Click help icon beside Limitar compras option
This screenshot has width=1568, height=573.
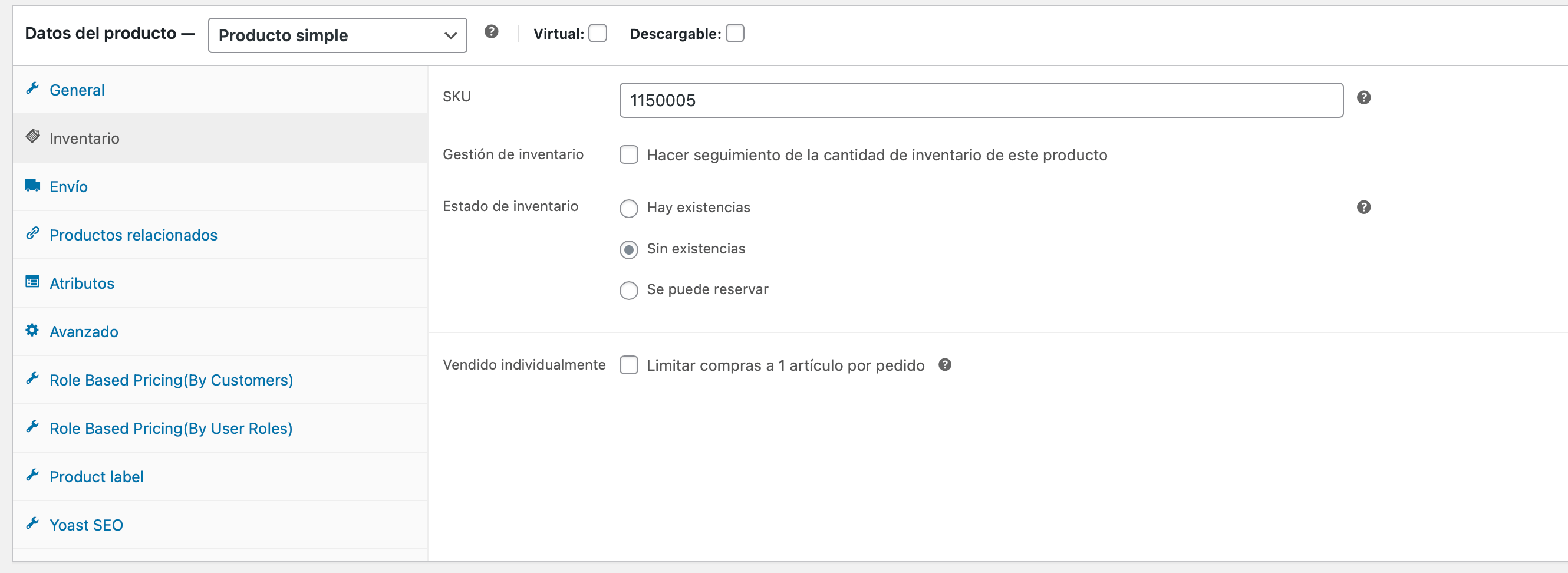pyautogui.click(x=945, y=365)
